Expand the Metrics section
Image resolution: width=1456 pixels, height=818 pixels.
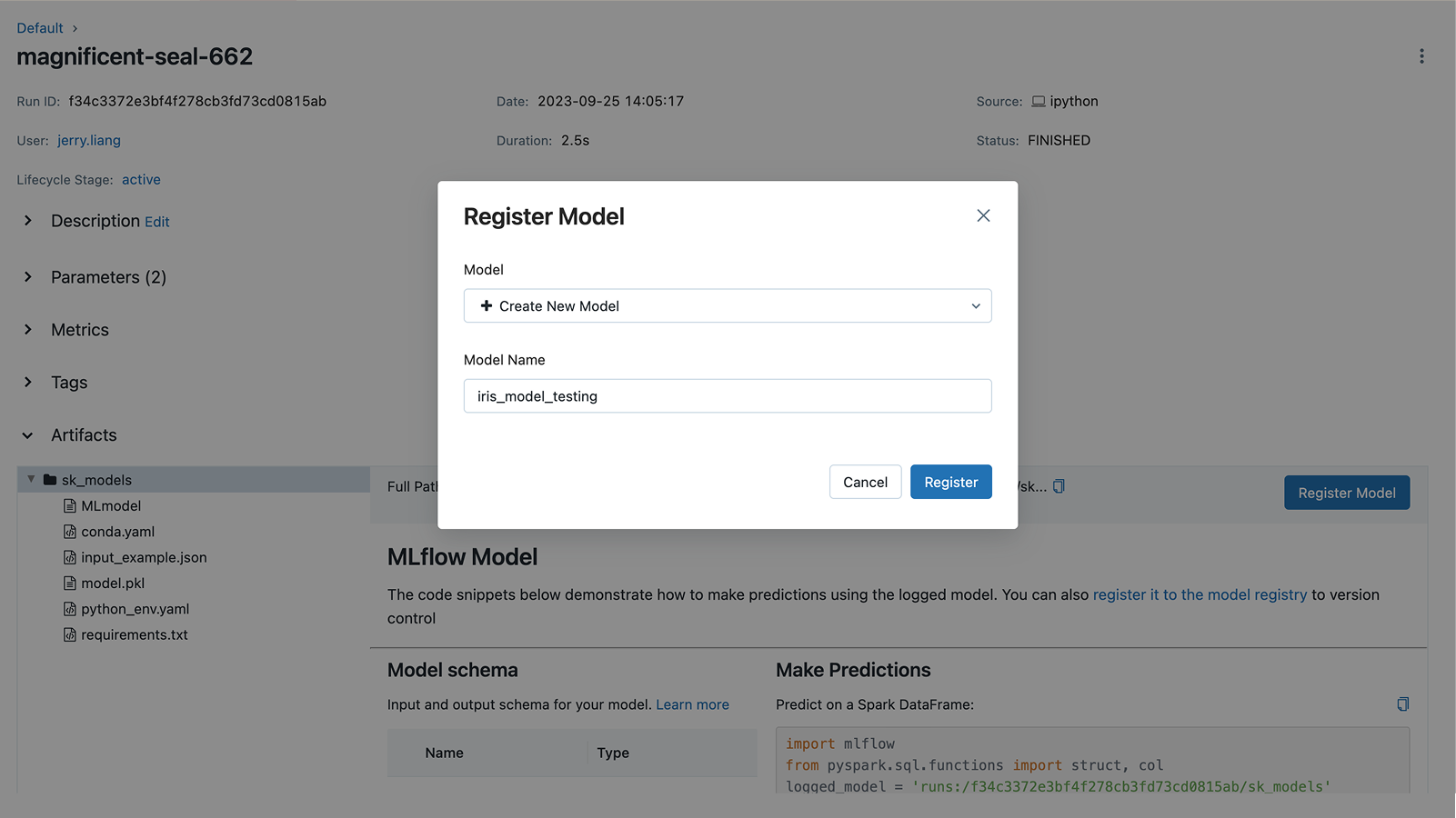click(27, 330)
